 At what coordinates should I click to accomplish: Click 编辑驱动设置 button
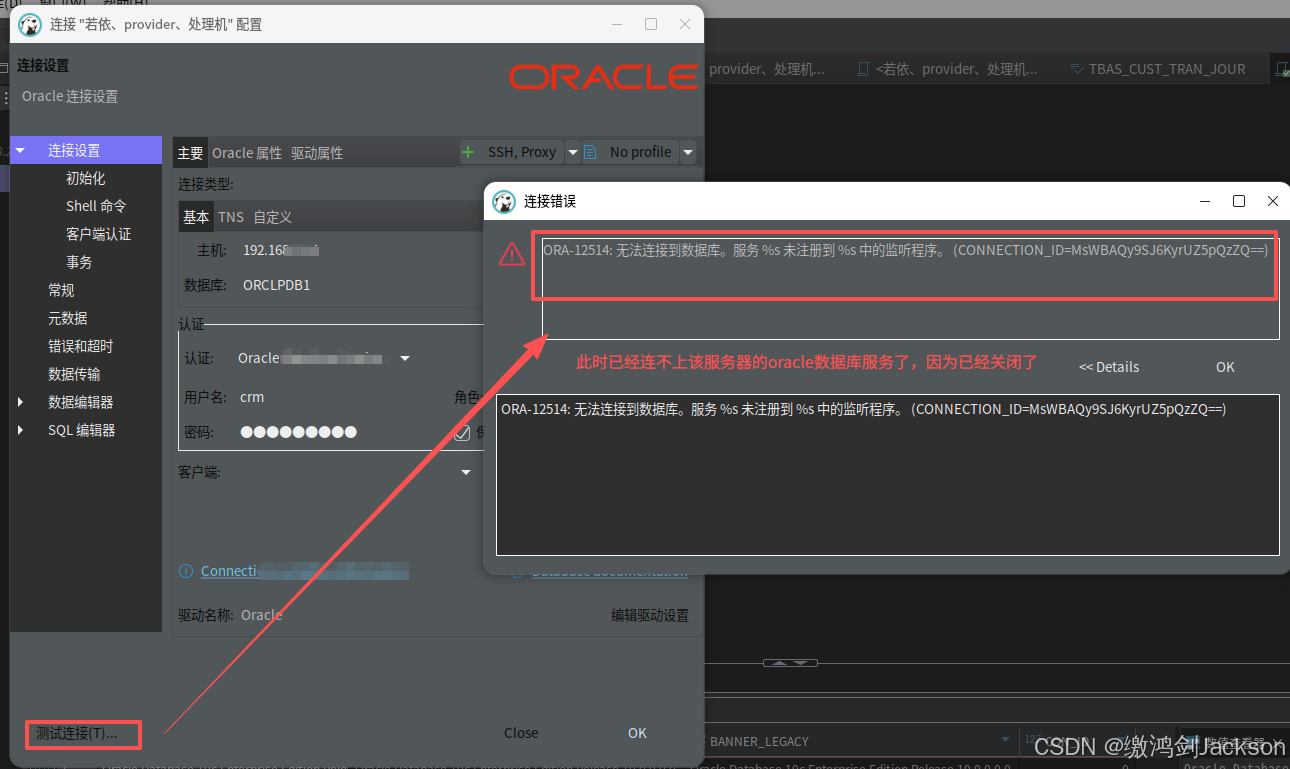pyautogui.click(x=650, y=615)
